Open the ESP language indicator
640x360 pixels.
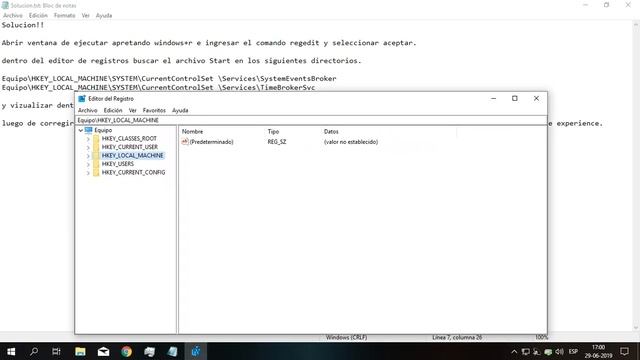coord(573,351)
